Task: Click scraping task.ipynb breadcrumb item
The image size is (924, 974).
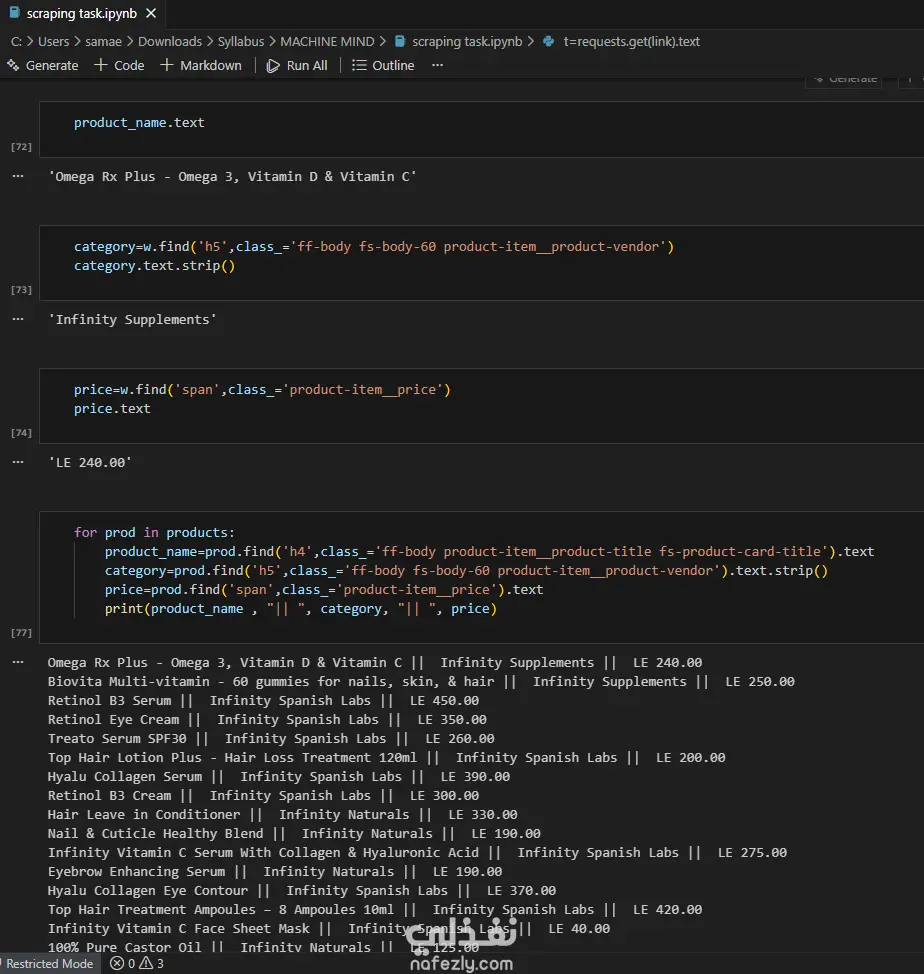Action: point(467,42)
